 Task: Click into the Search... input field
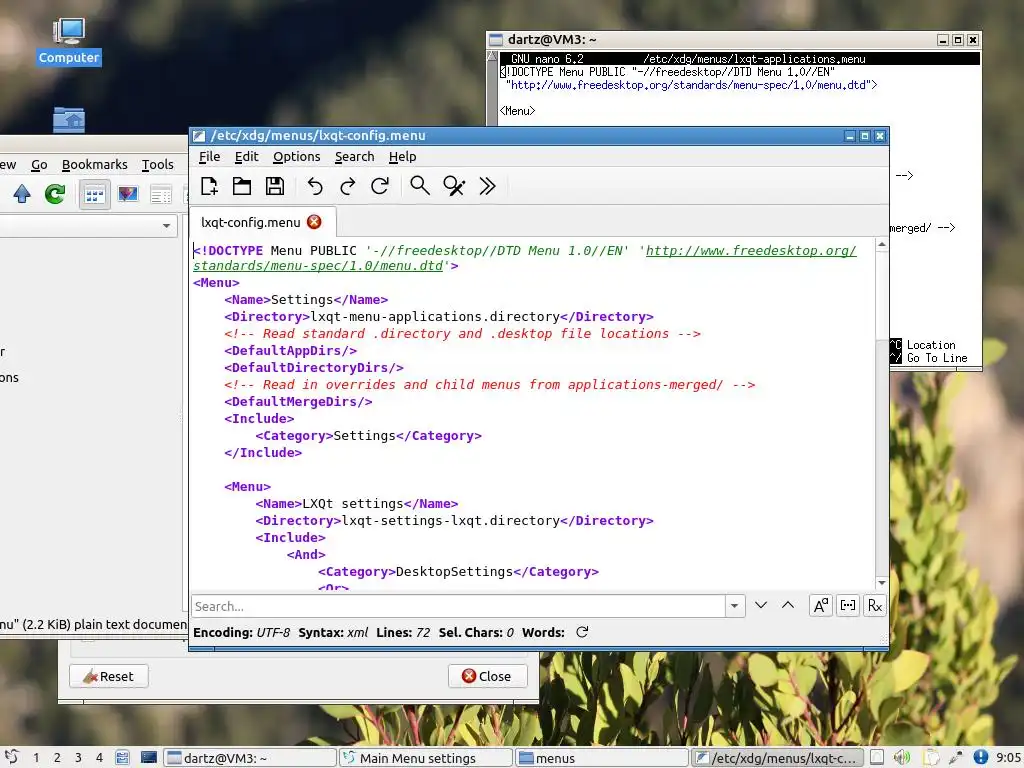458,606
